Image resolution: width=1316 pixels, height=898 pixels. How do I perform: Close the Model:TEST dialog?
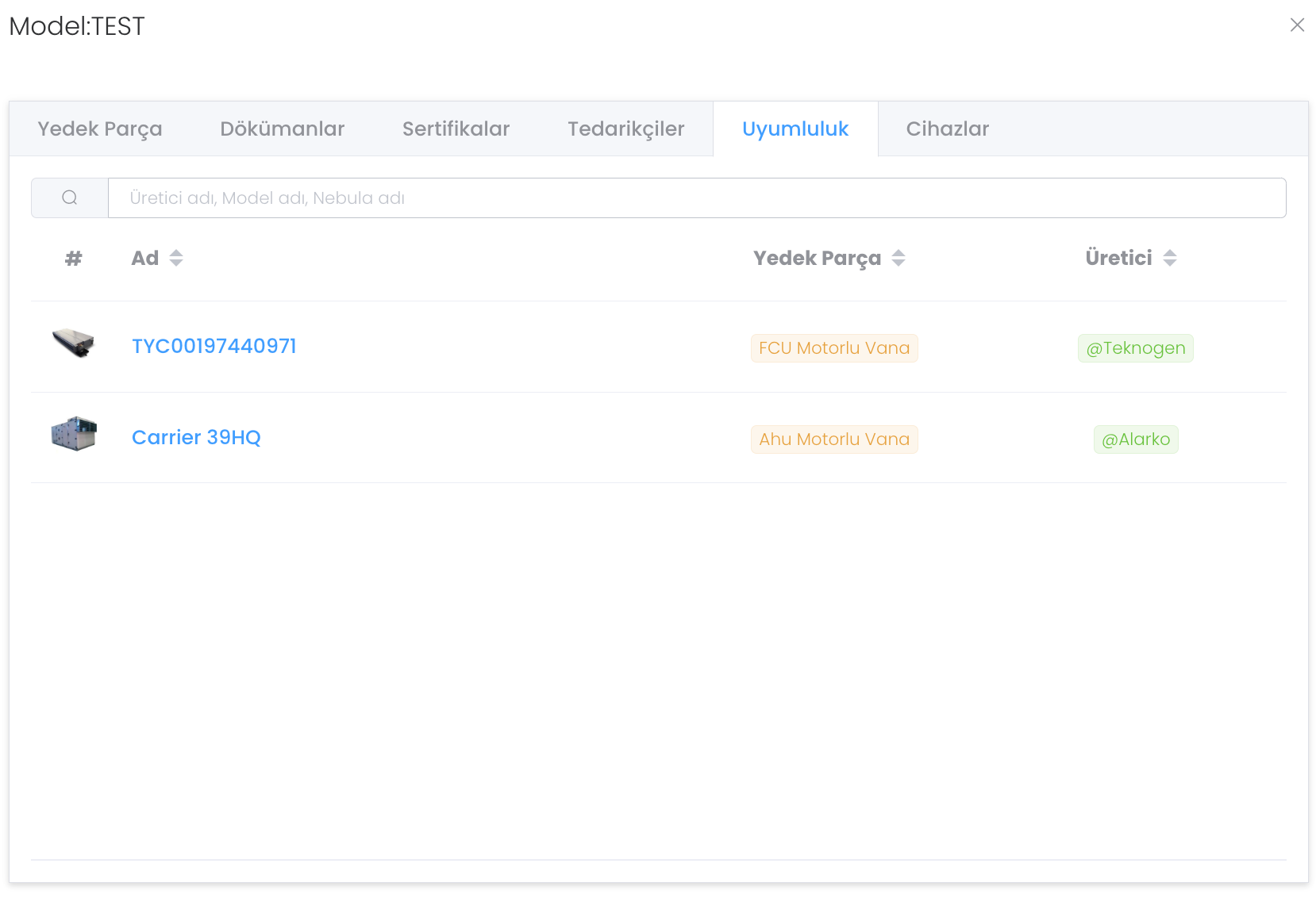1297,25
